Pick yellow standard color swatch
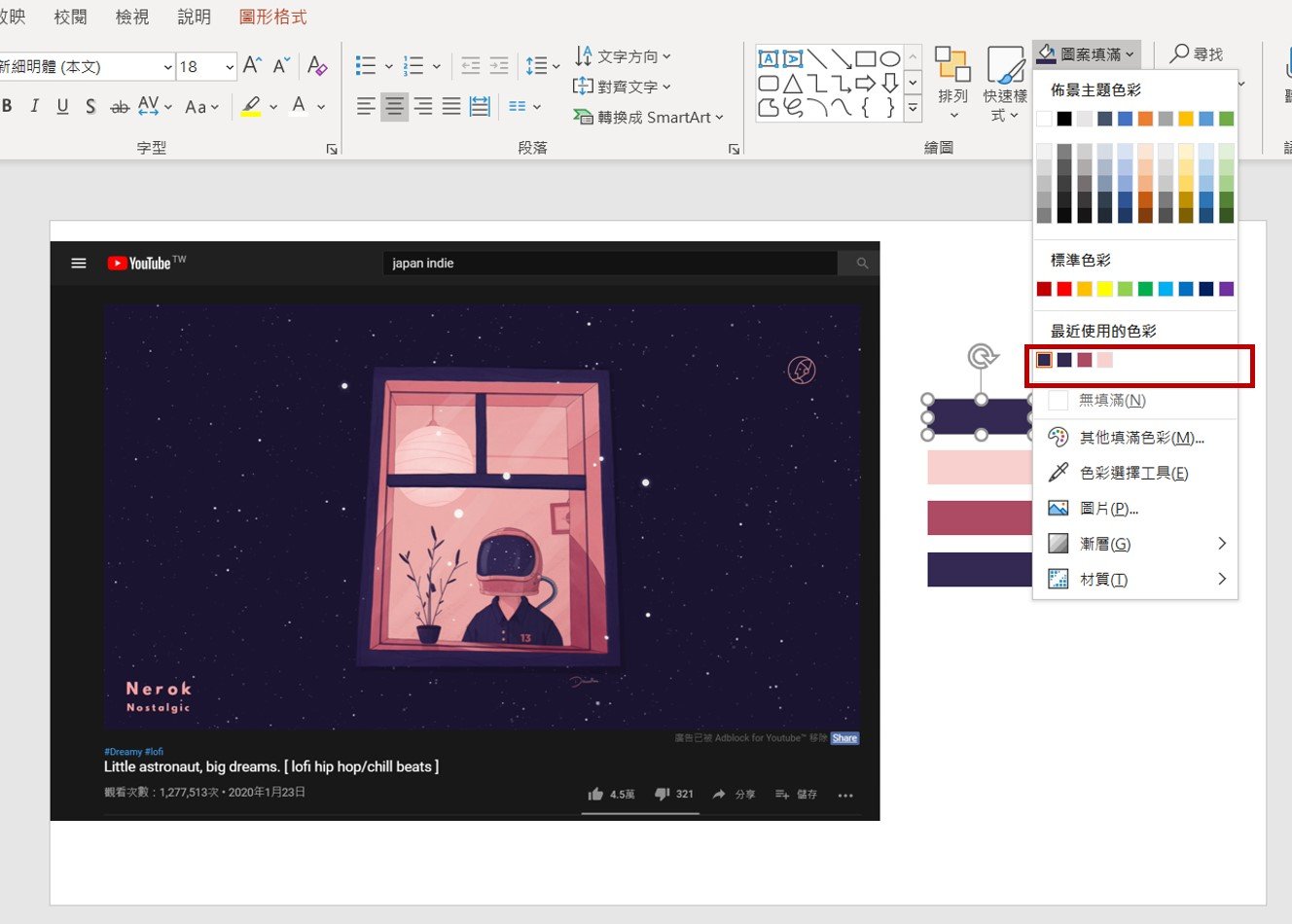Viewport: 1292px width, 924px height. click(1105, 289)
